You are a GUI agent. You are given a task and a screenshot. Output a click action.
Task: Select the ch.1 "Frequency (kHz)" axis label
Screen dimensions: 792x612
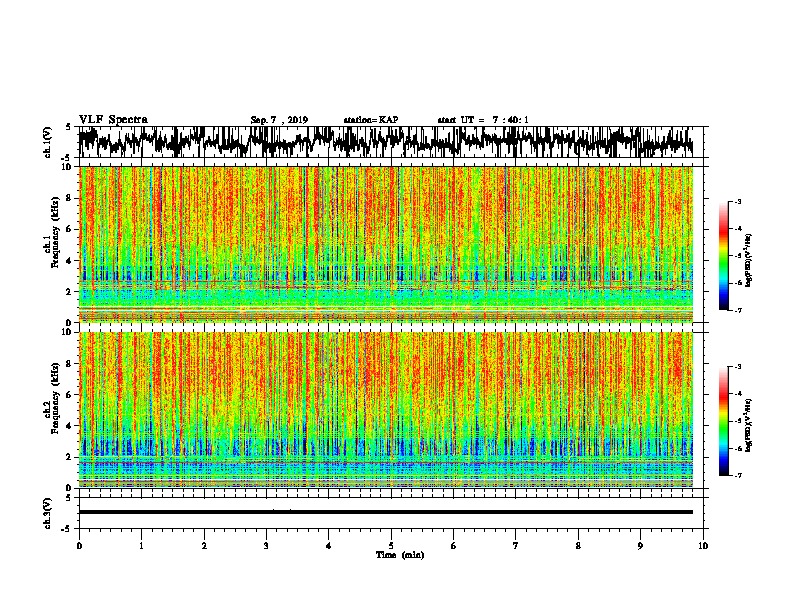(x=55, y=232)
